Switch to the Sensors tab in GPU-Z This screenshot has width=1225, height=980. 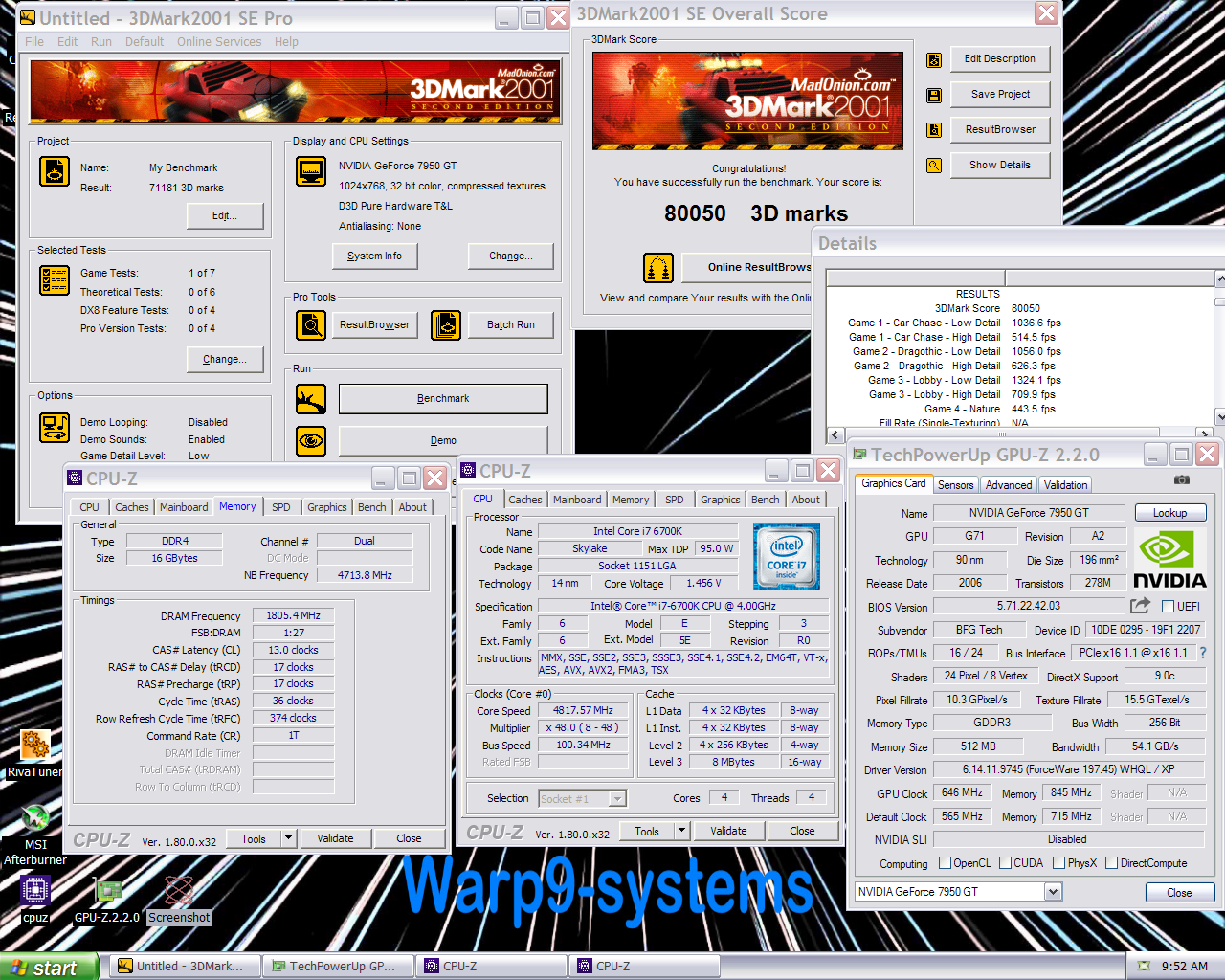955,485
